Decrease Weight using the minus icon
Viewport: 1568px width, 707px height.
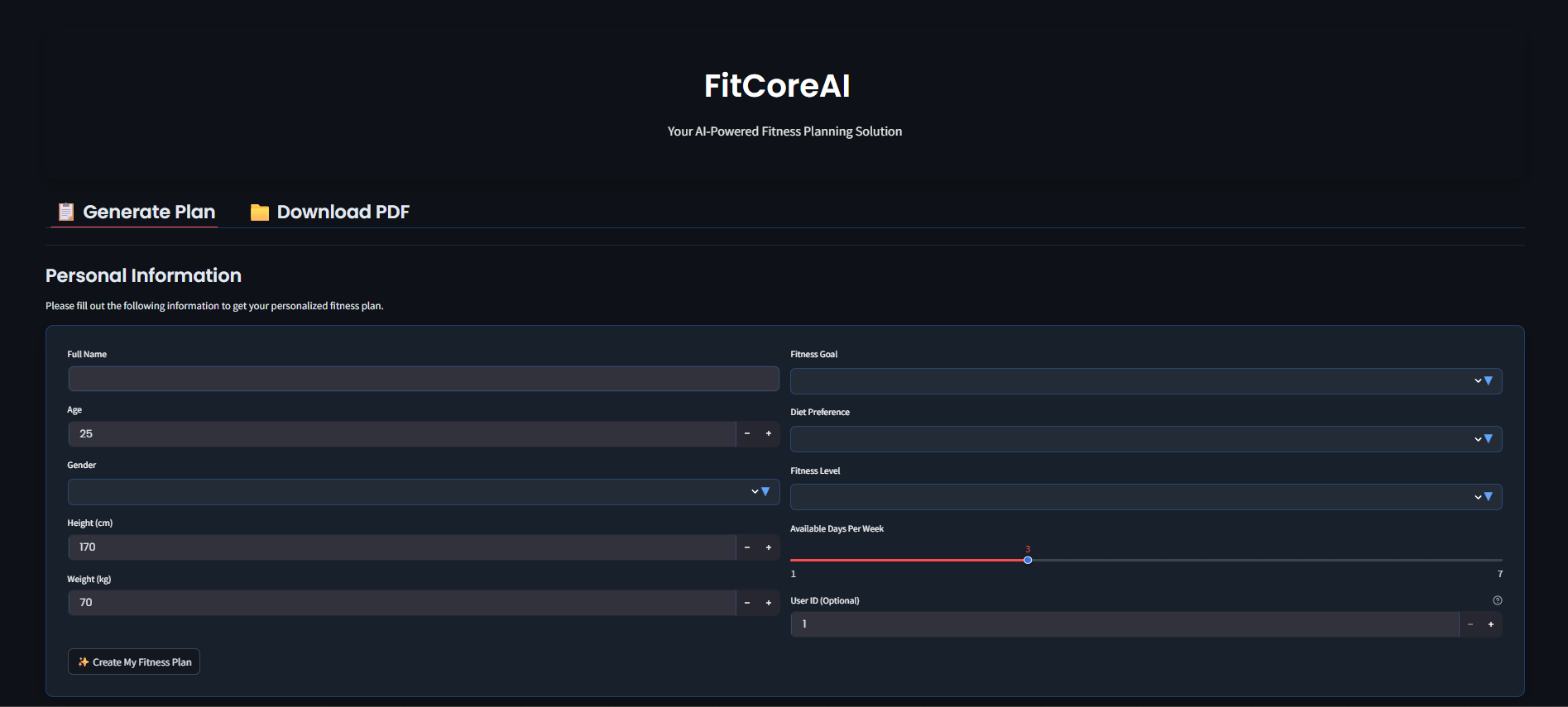click(747, 603)
